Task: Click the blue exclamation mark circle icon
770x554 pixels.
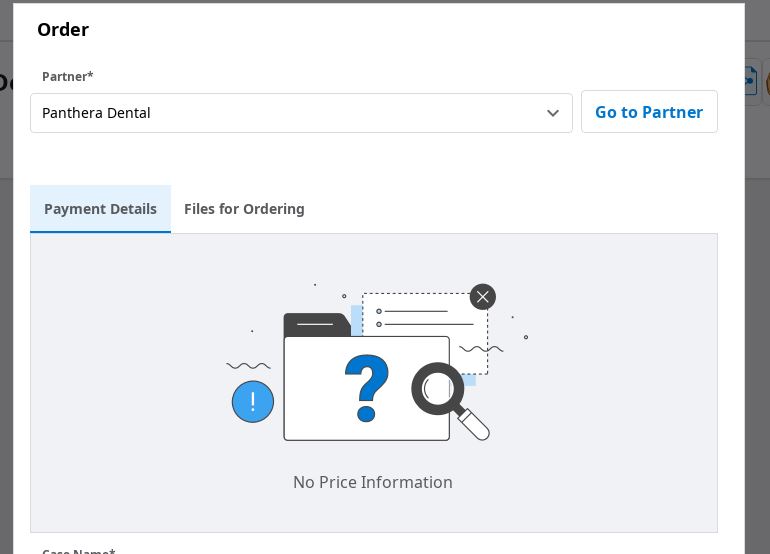Action: (x=253, y=402)
